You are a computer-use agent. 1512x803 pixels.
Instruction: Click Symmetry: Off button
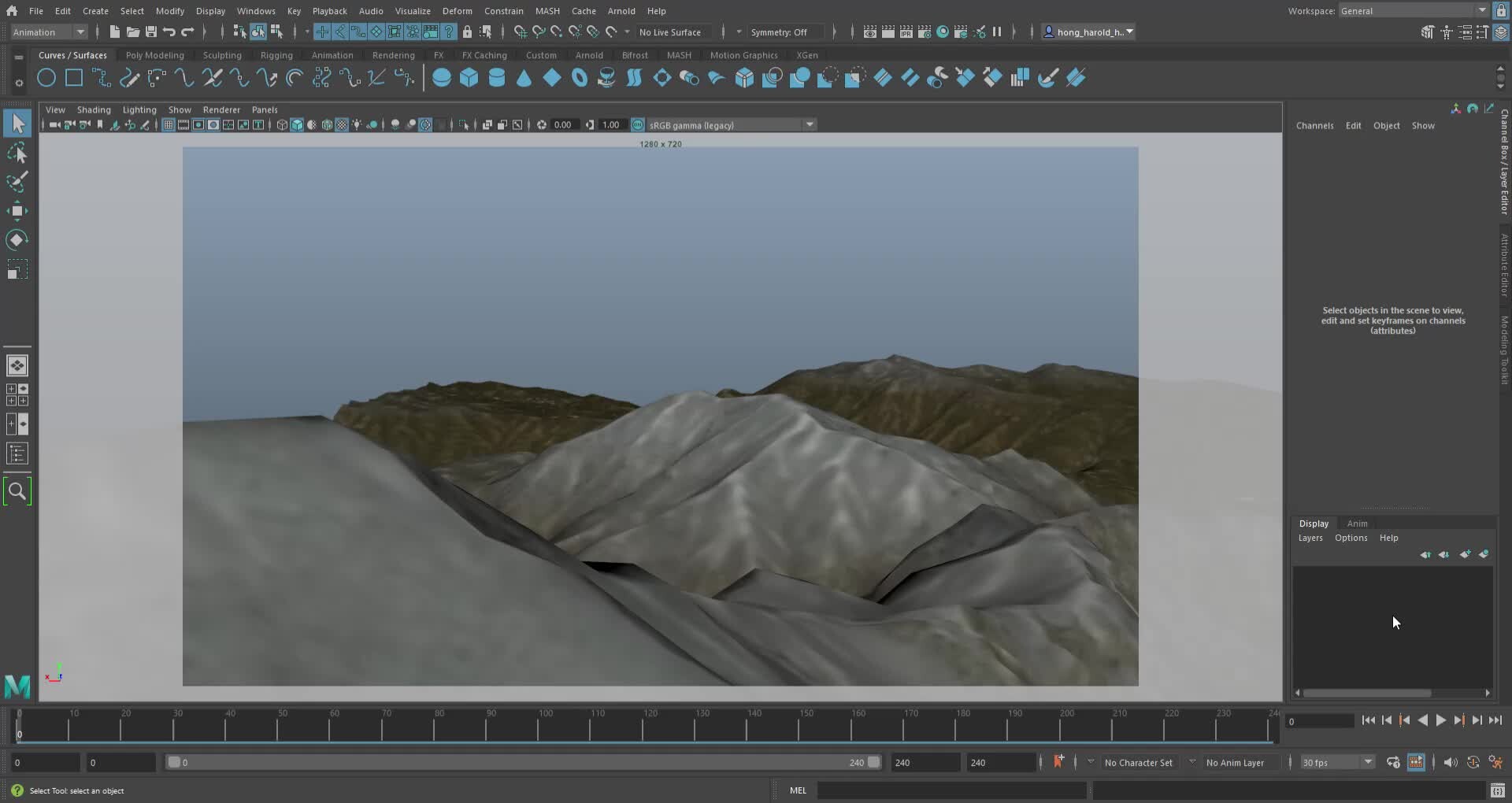coord(778,32)
